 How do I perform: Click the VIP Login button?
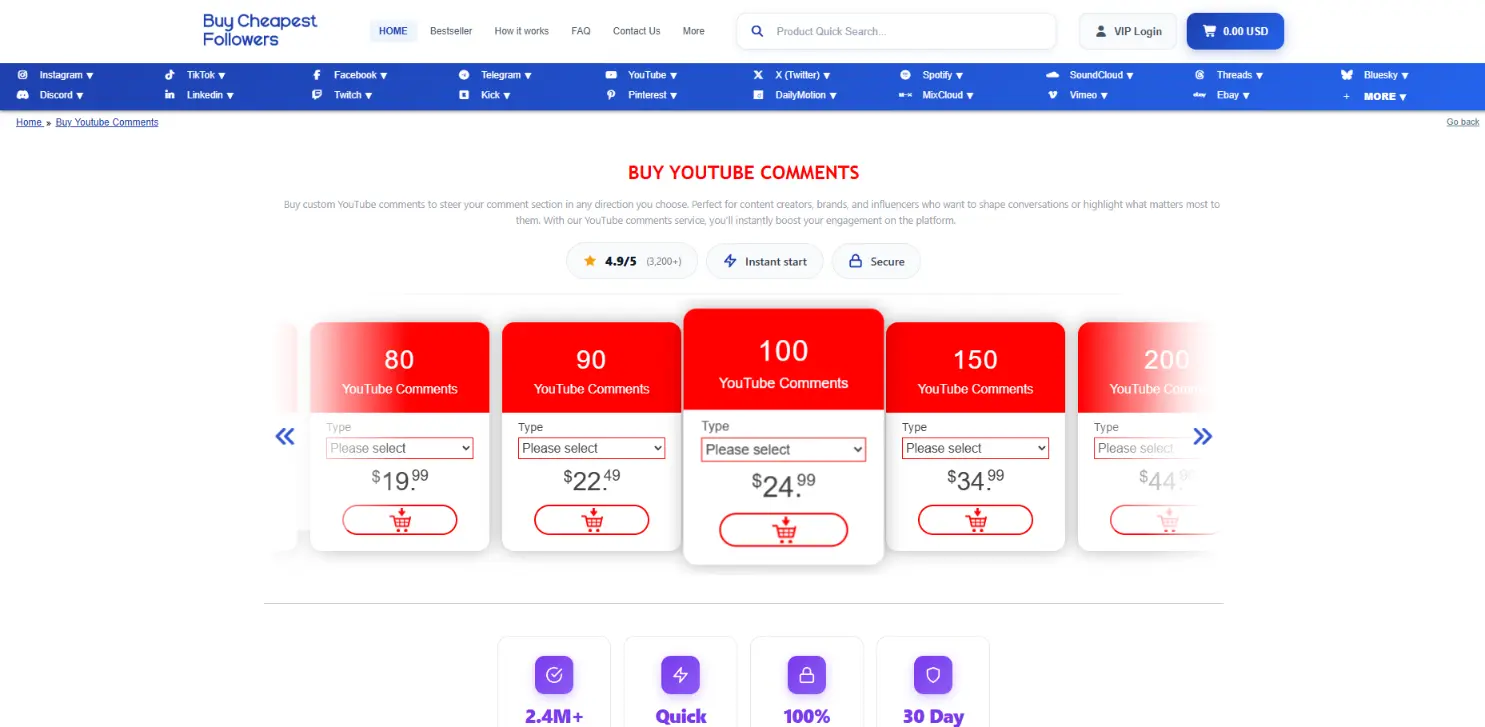pyautogui.click(x=1128, y=31)
